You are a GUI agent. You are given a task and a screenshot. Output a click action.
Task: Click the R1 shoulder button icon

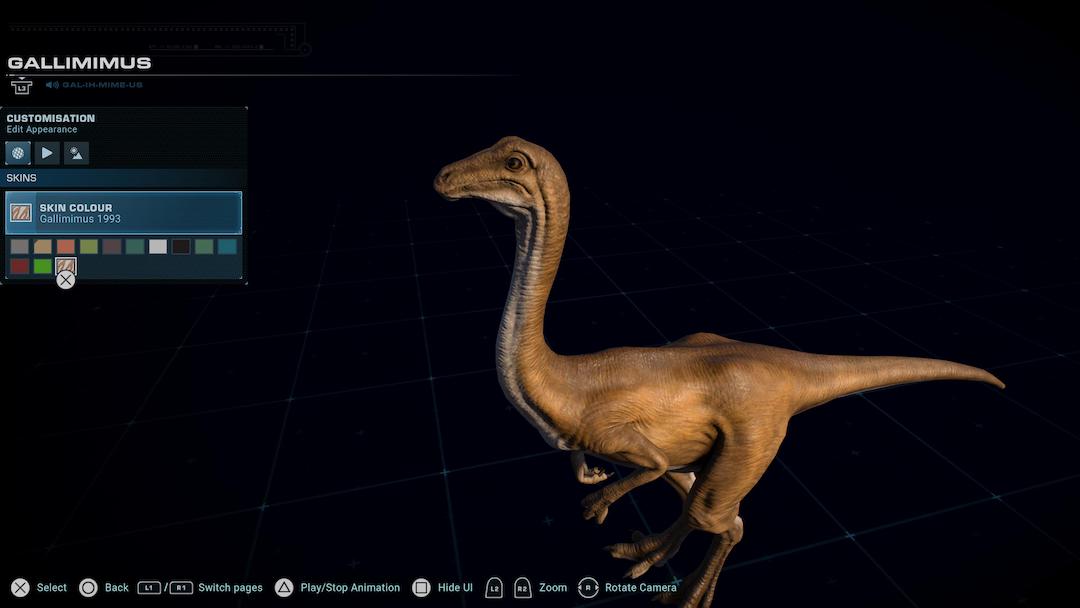(x=180, y=587)
